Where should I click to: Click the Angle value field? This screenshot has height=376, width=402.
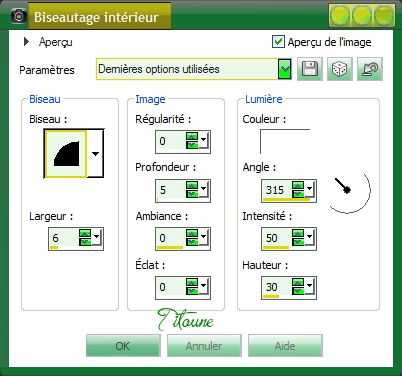click(x=277, y=190)
